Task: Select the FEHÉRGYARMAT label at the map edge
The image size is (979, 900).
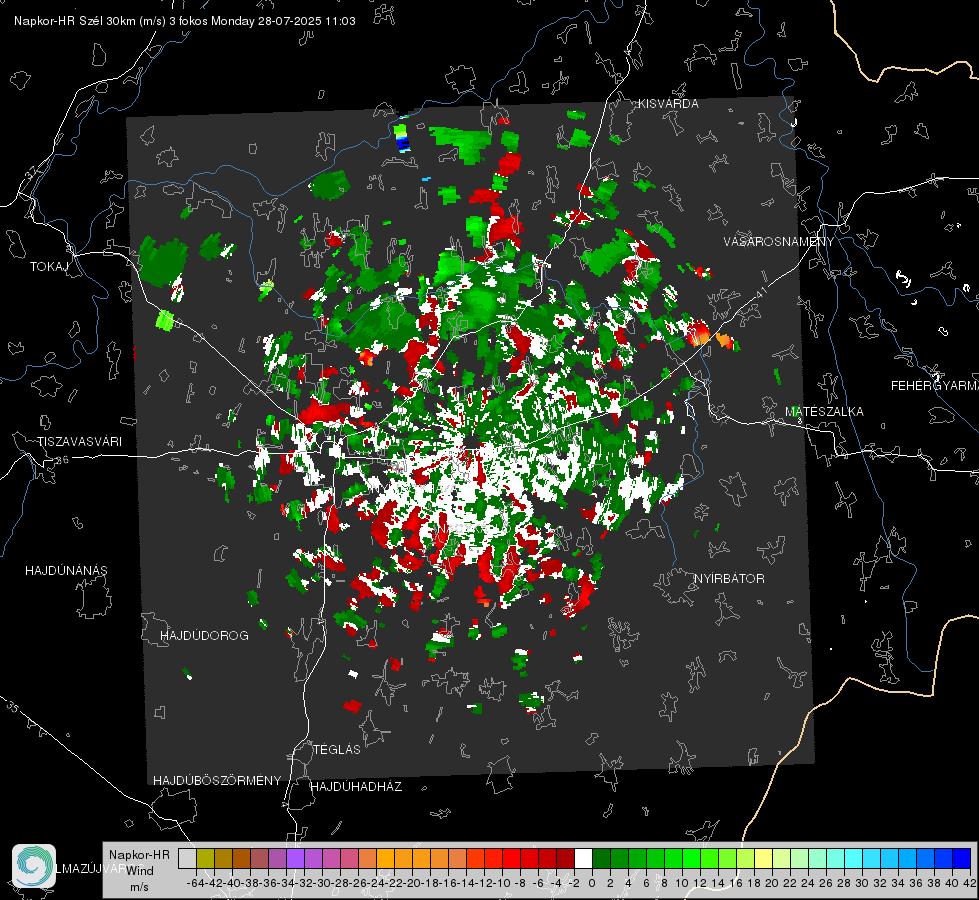Action: 934,385
